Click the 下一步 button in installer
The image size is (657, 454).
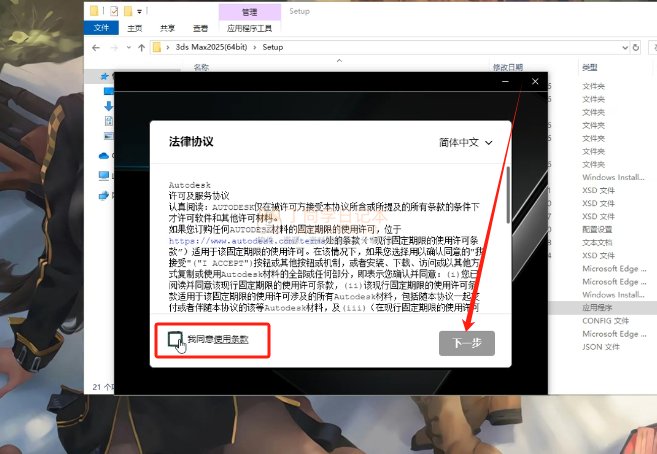pyautogui.click(x=467, y=343)
